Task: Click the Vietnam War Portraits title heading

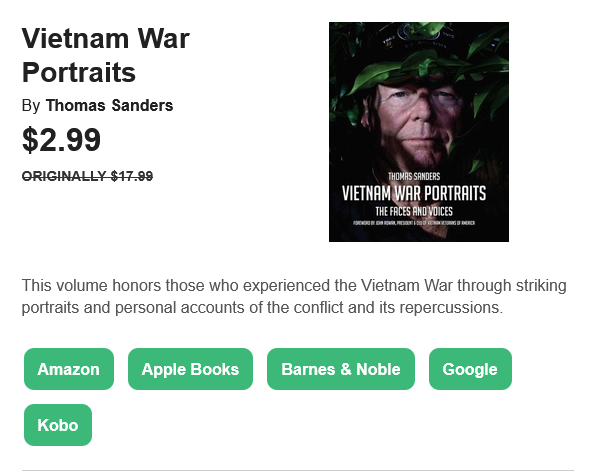Action: tap(106, 55)
